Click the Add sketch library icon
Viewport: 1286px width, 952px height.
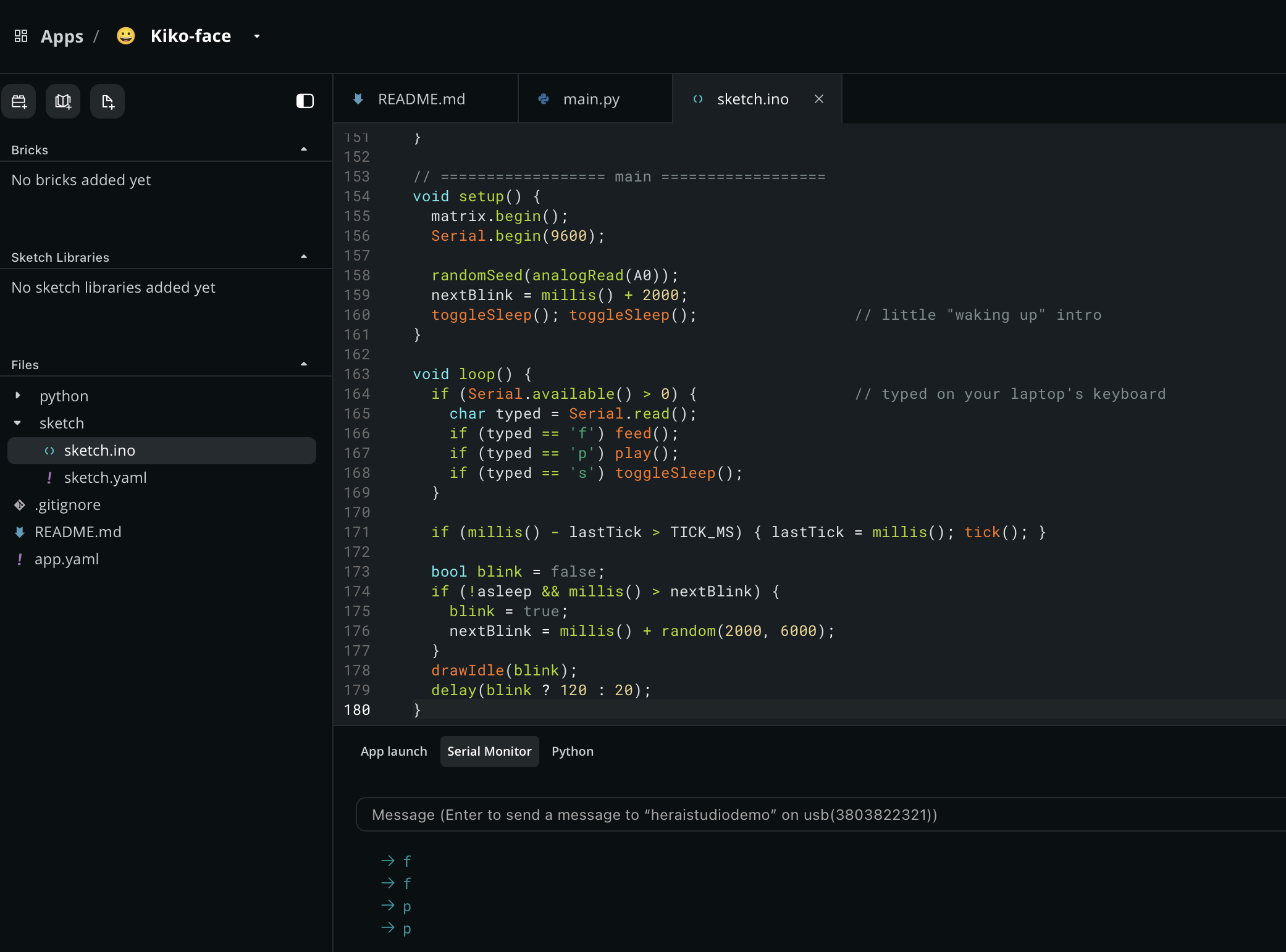click(x=63, y=101)
